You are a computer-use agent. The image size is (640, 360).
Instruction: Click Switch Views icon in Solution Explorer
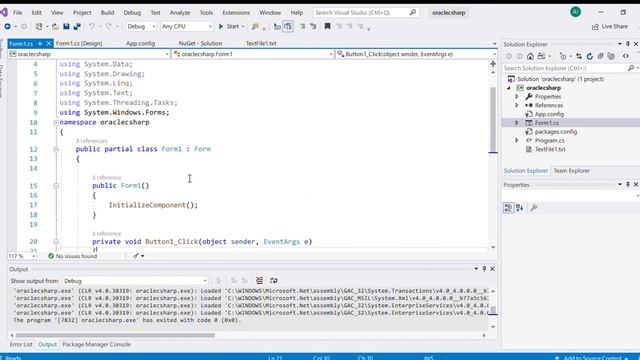click(541, 56)
